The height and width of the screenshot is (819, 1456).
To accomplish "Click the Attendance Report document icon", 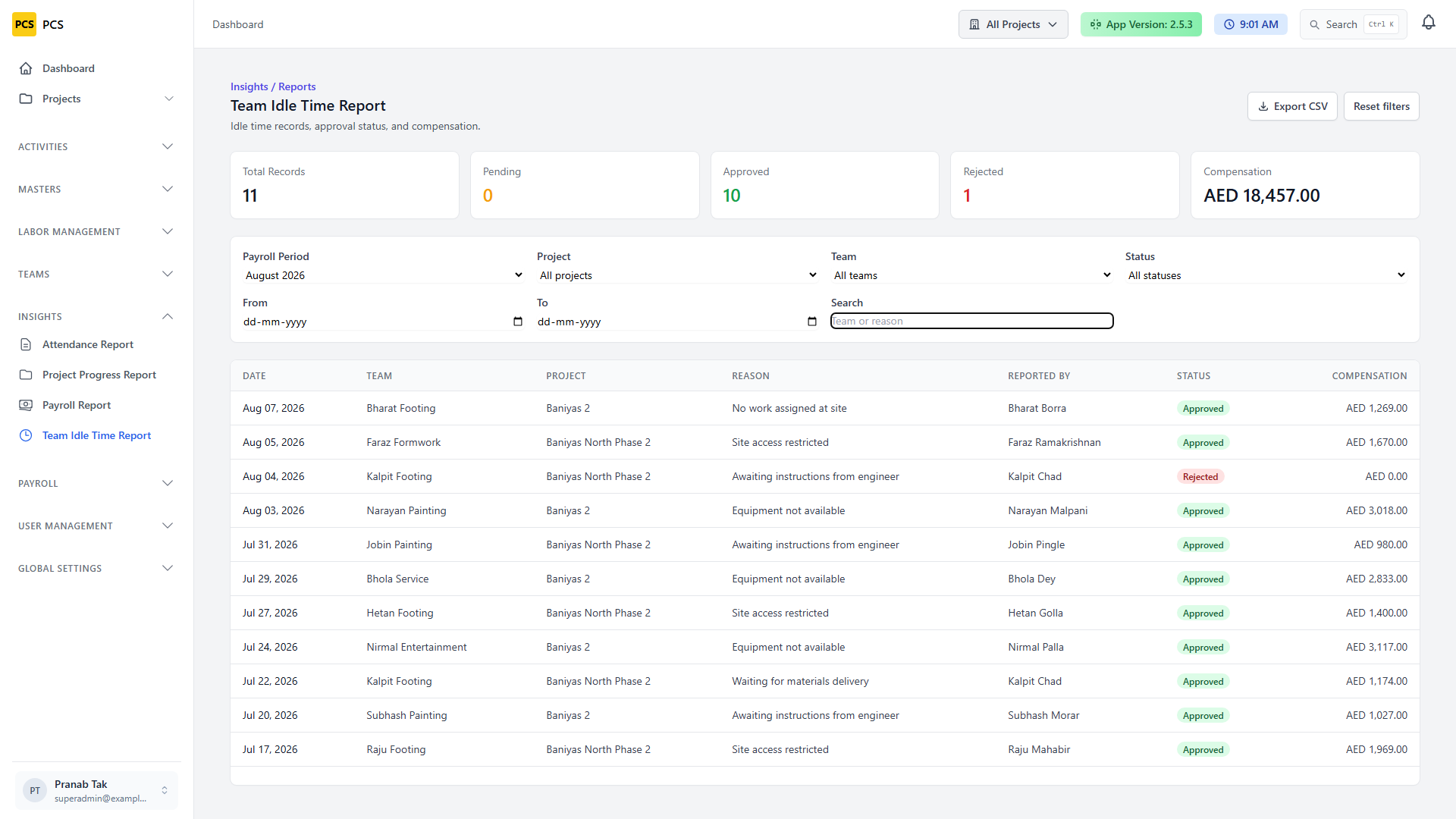I will (26, 344).
